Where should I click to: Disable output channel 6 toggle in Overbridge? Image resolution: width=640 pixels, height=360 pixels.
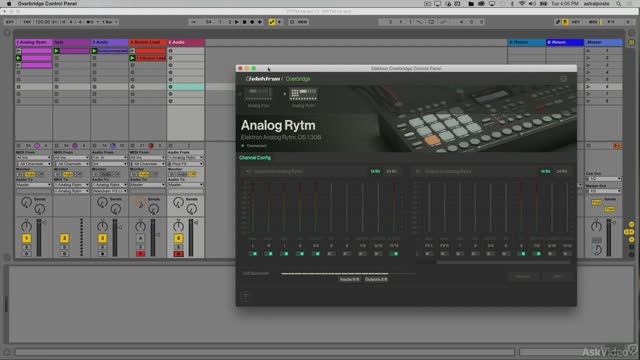coord(522,254)
